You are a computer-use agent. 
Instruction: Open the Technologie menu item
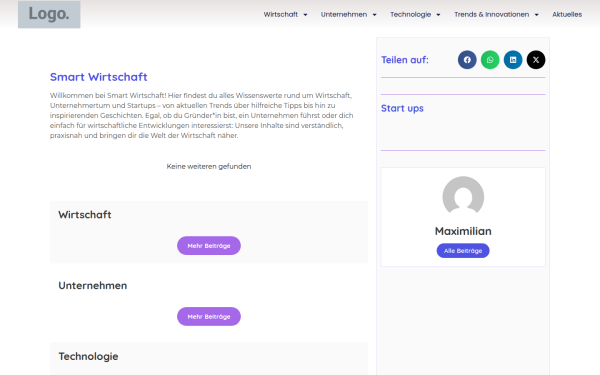(410, 15)
